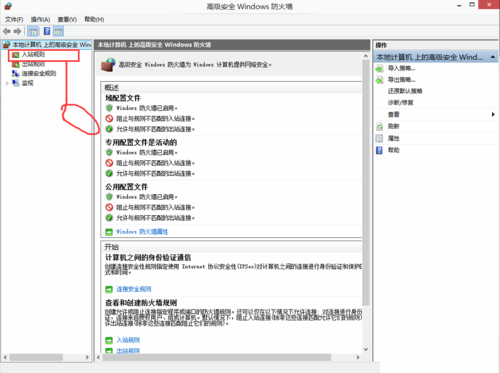Click the green arrow icon beside center 连接安全规则
500x373 pixels.
(x=109, y=289)
